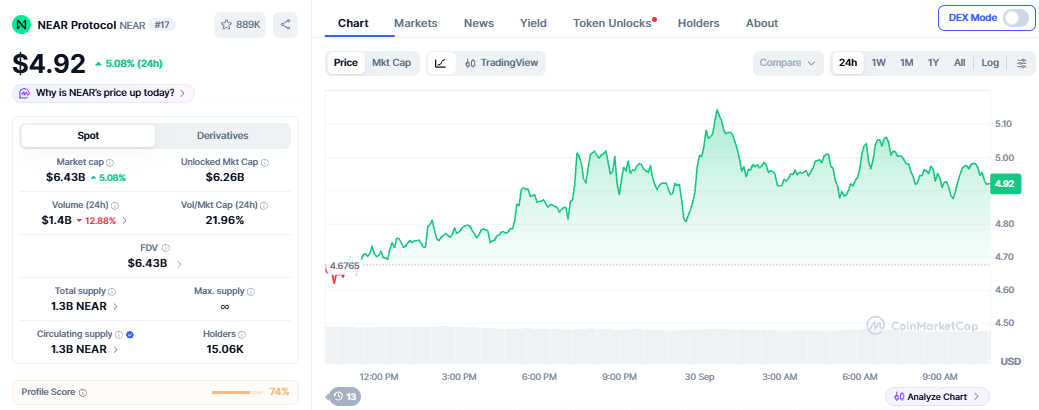Click Vol/Mkt Cap (24h) info icon
The image size is (1039, 410).
click(265, 206)
